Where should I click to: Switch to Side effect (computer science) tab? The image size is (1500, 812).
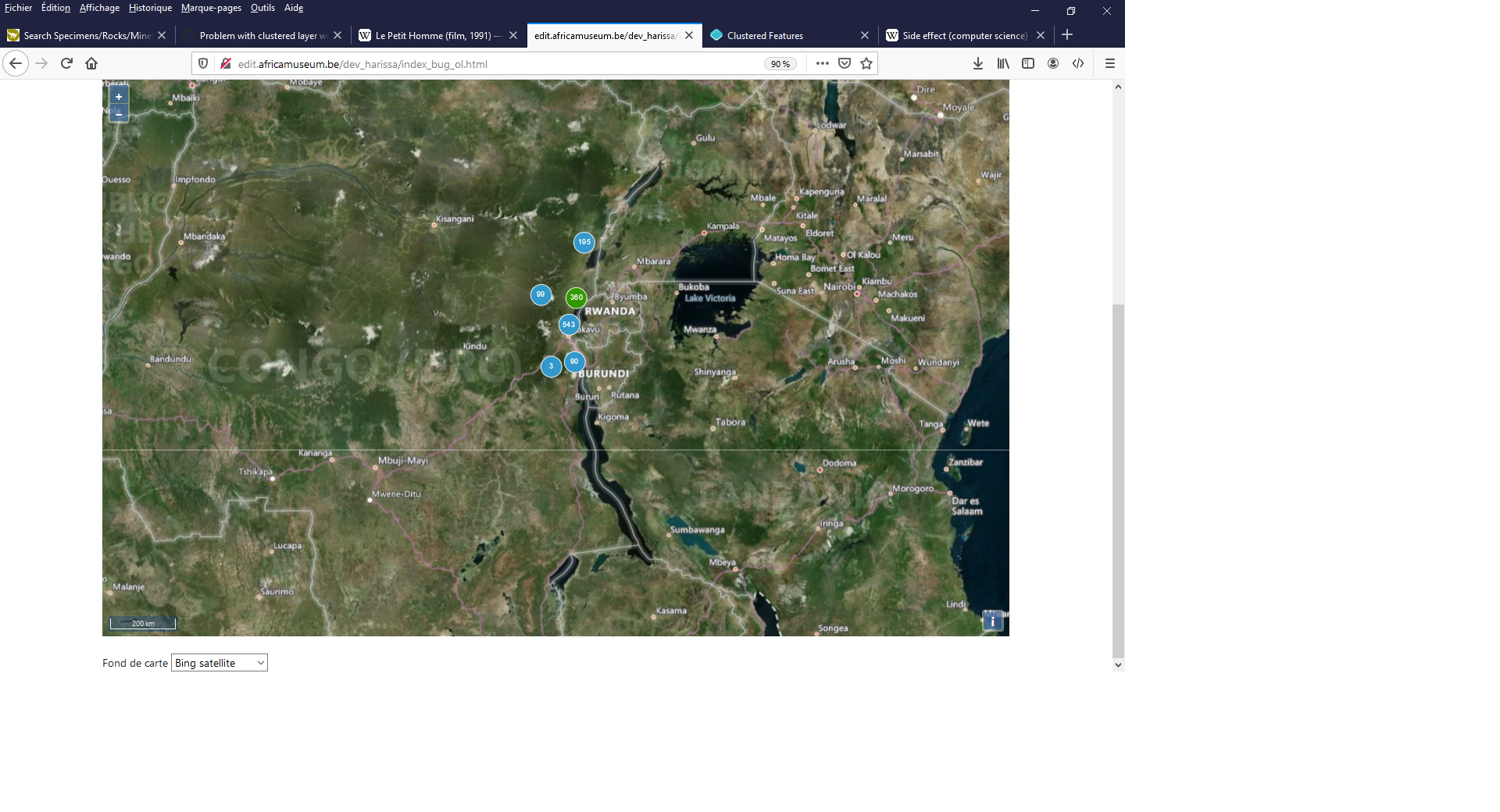click(965, 35)
